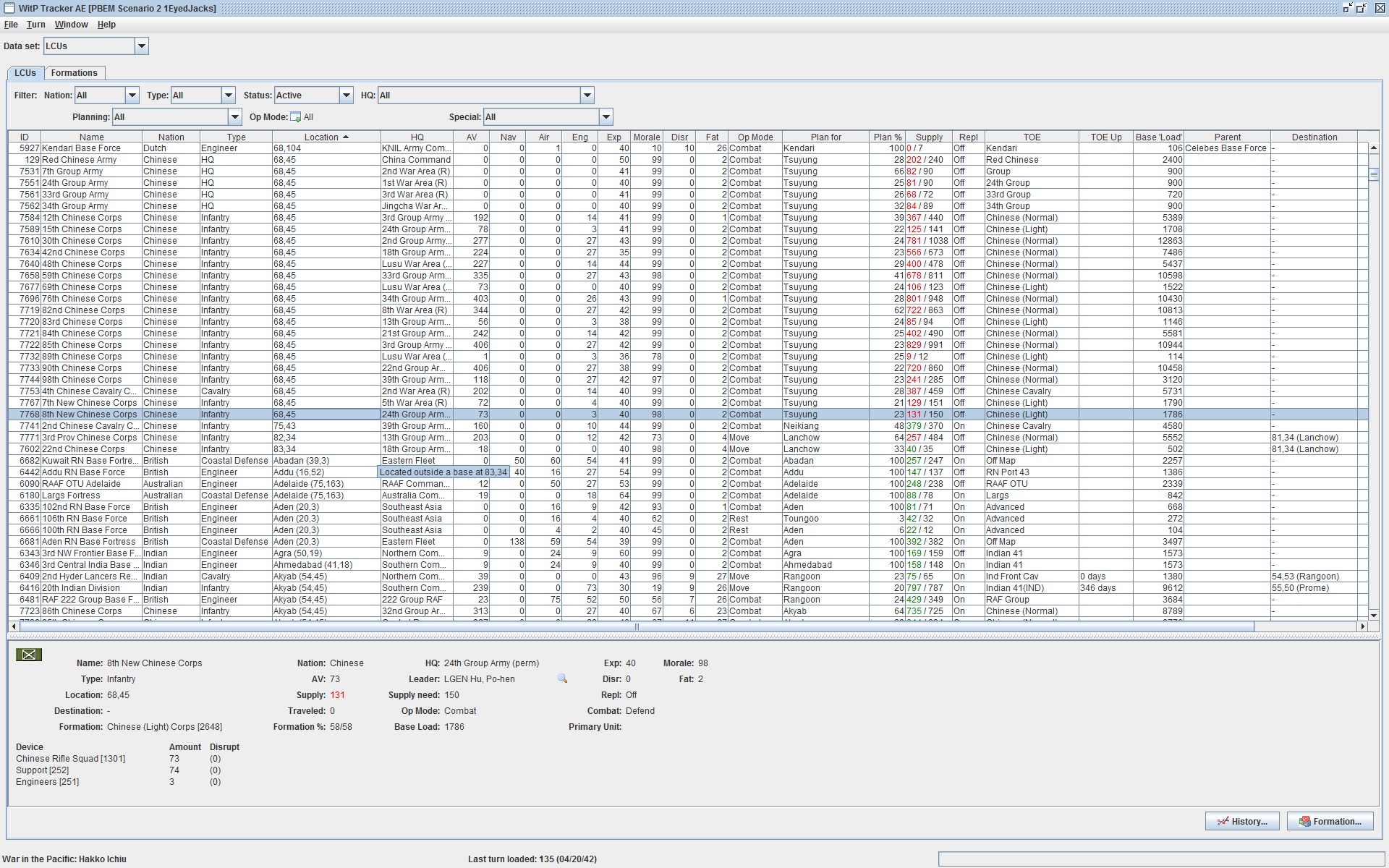Click the 81,34 (Lanchow) destination for 3rd Prov Corps
The image size is (1389, 868).
tap(1314, 438)
